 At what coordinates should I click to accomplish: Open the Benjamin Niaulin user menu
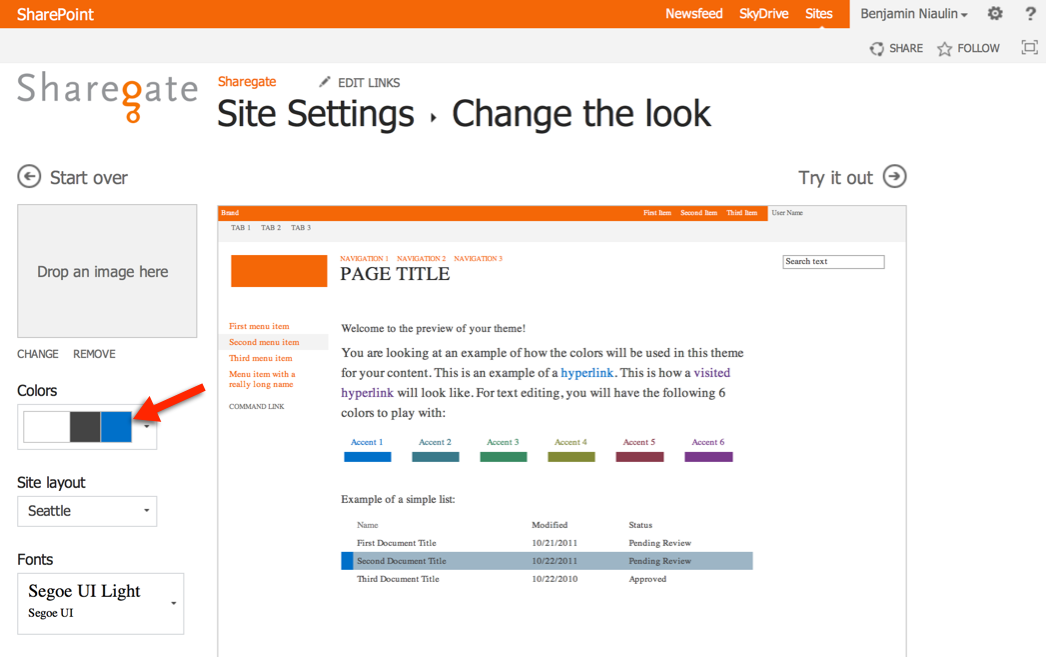point(913,14)
